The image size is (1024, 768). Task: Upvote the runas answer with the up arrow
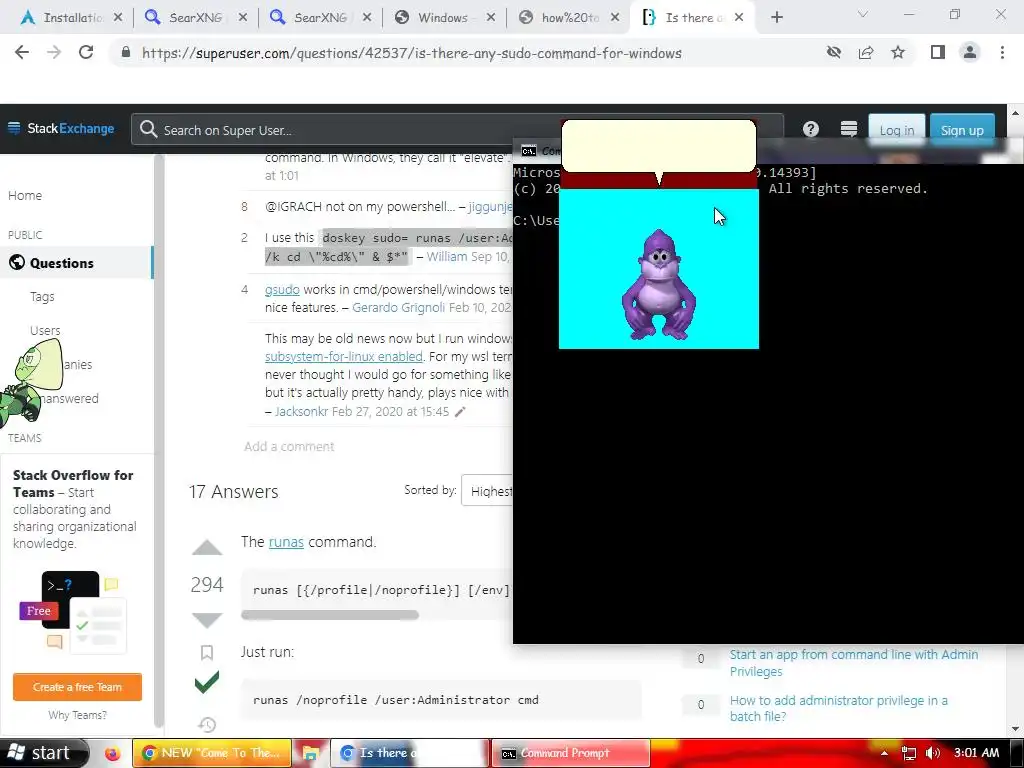207,548
